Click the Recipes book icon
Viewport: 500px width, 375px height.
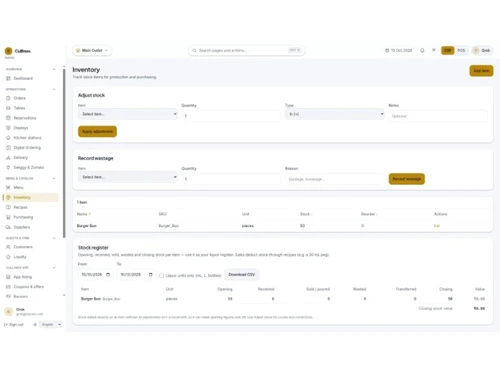tap(8, 207)
